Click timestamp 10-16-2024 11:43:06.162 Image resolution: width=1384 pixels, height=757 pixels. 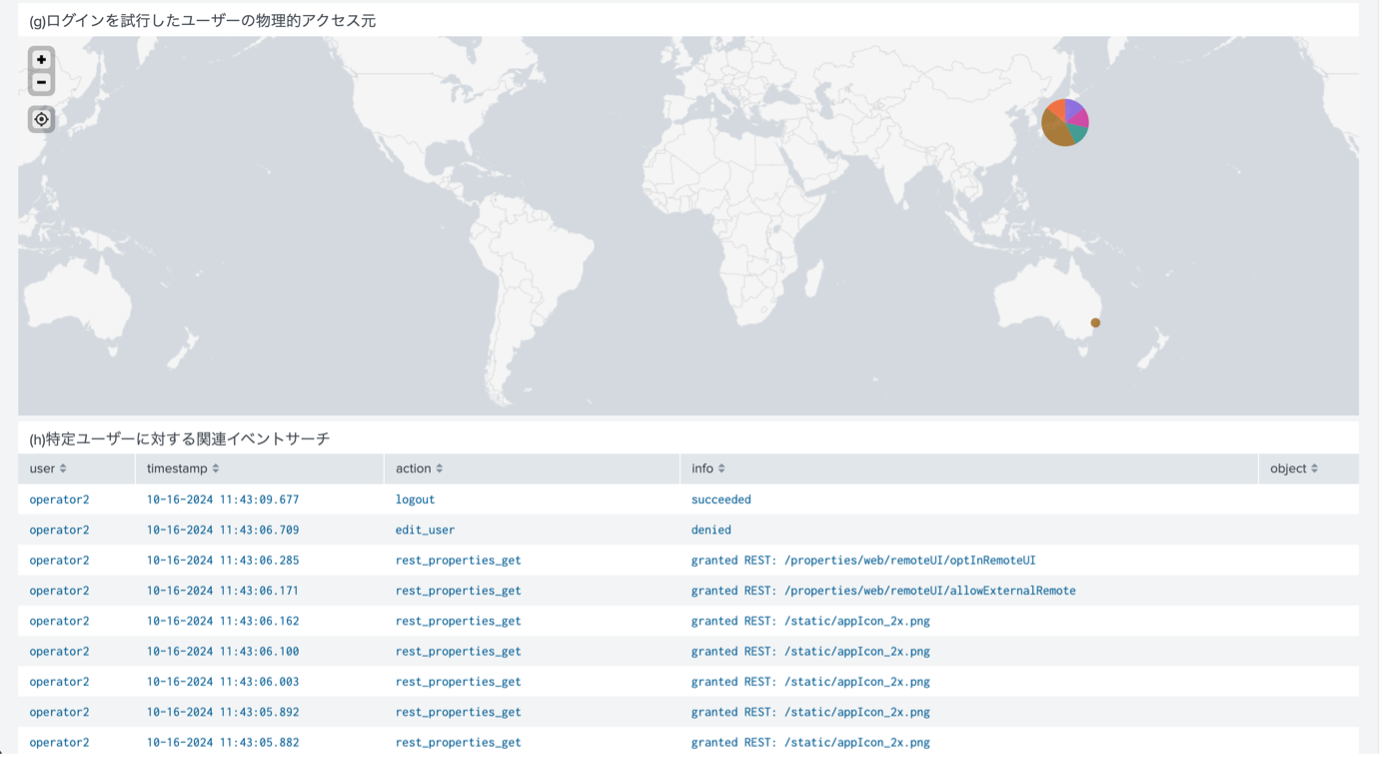pyautogui.click(x=223, y=621)
